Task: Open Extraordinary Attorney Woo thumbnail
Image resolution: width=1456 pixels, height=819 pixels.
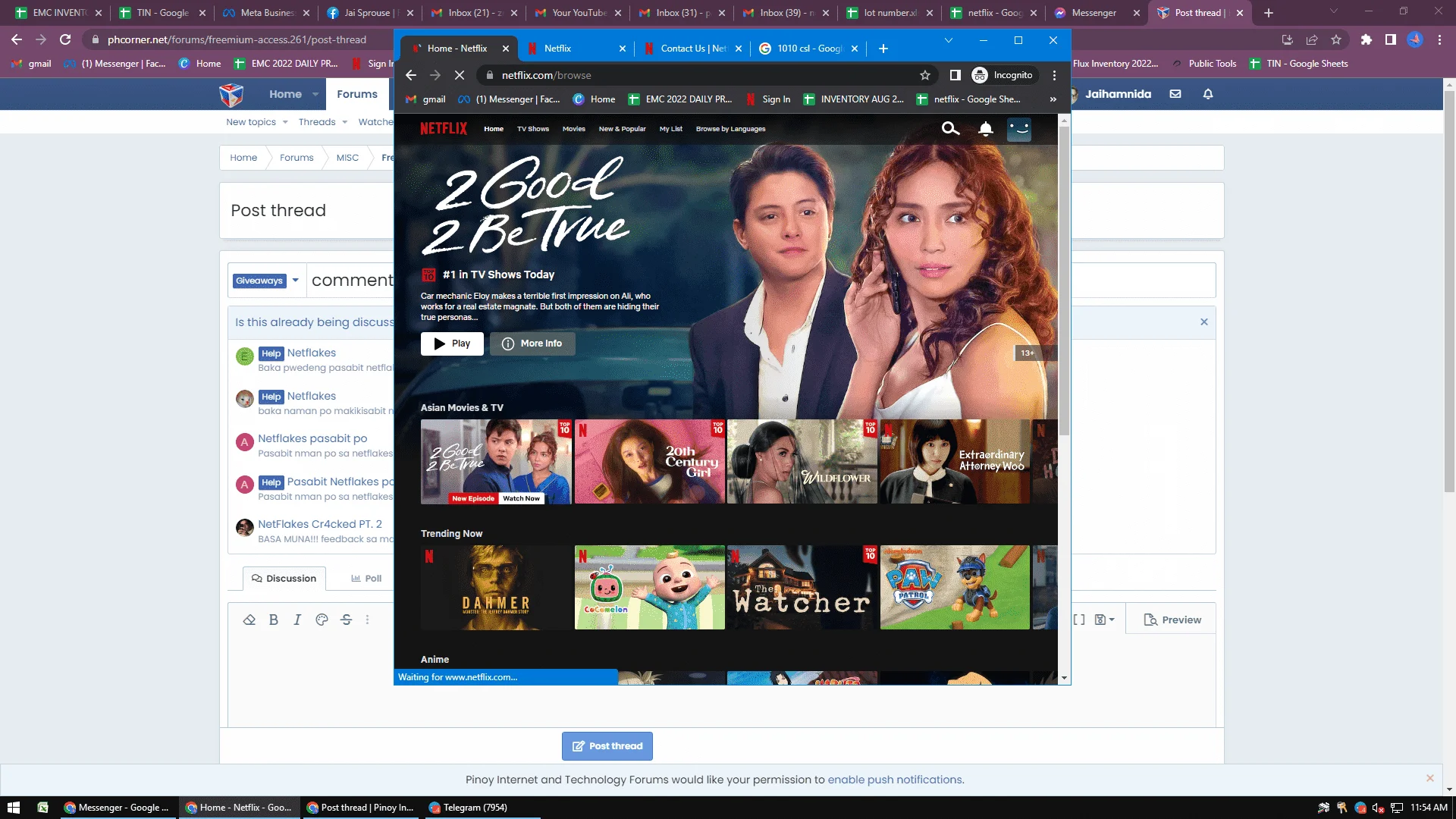Action: point(955,462)
